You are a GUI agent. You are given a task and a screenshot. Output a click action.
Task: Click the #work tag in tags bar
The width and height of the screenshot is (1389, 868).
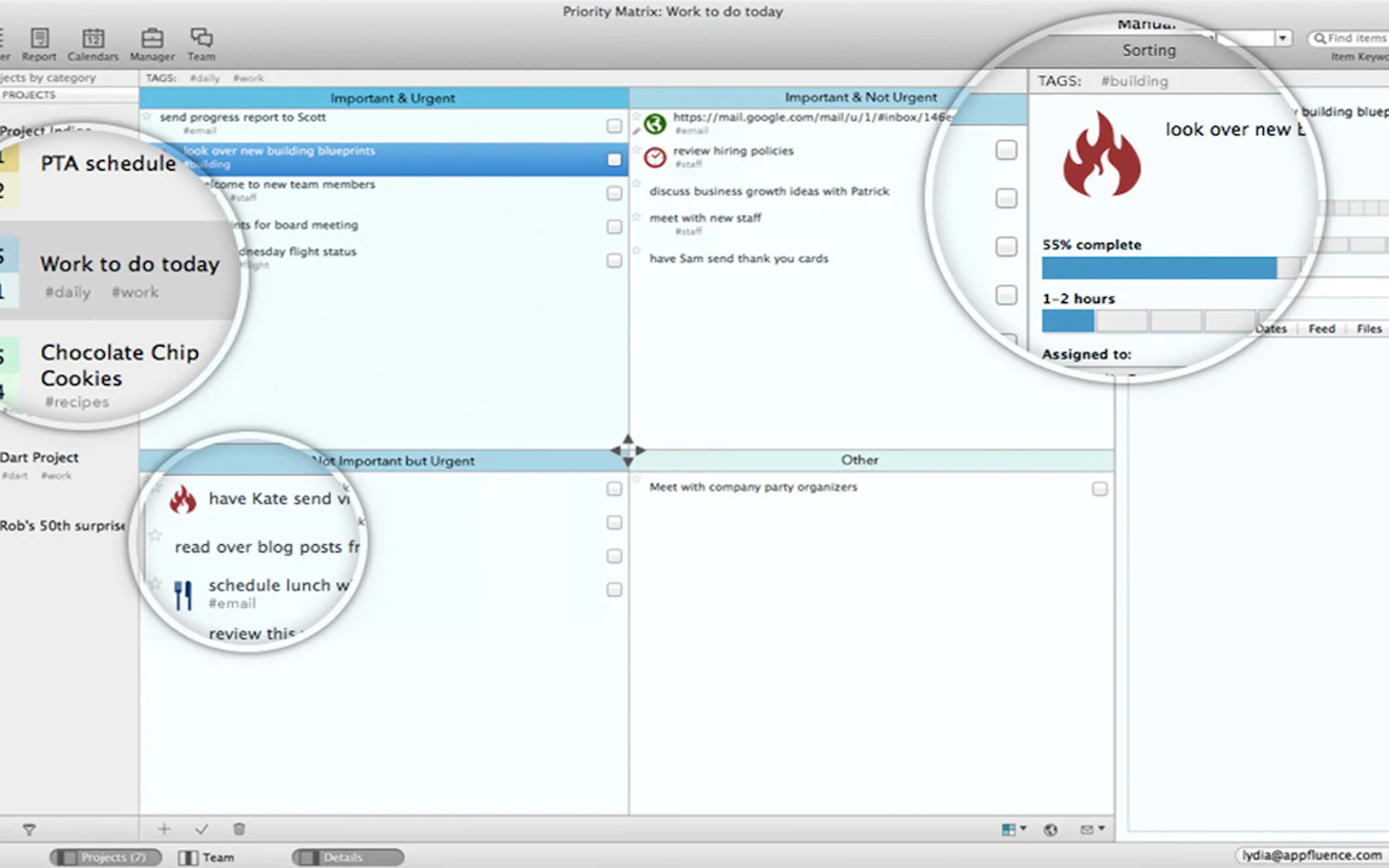click(x=248, y=78)
